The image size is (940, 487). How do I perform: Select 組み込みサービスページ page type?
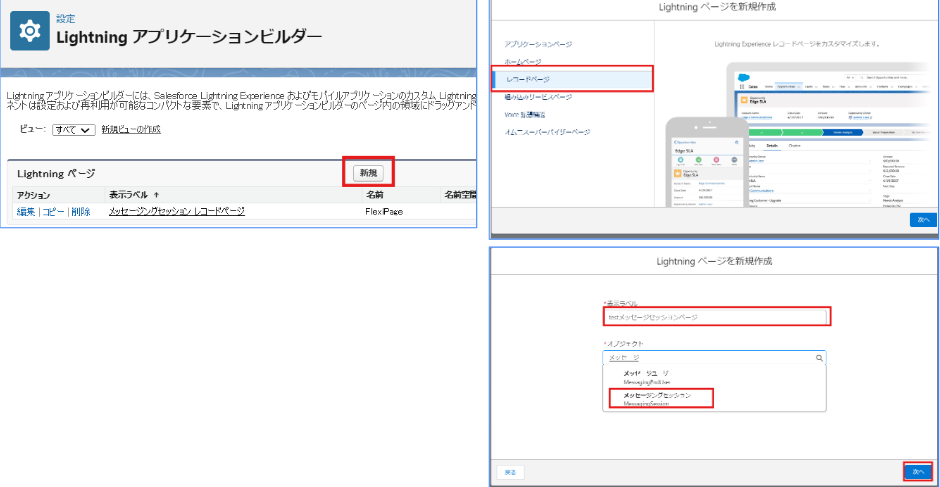[538, 97]
